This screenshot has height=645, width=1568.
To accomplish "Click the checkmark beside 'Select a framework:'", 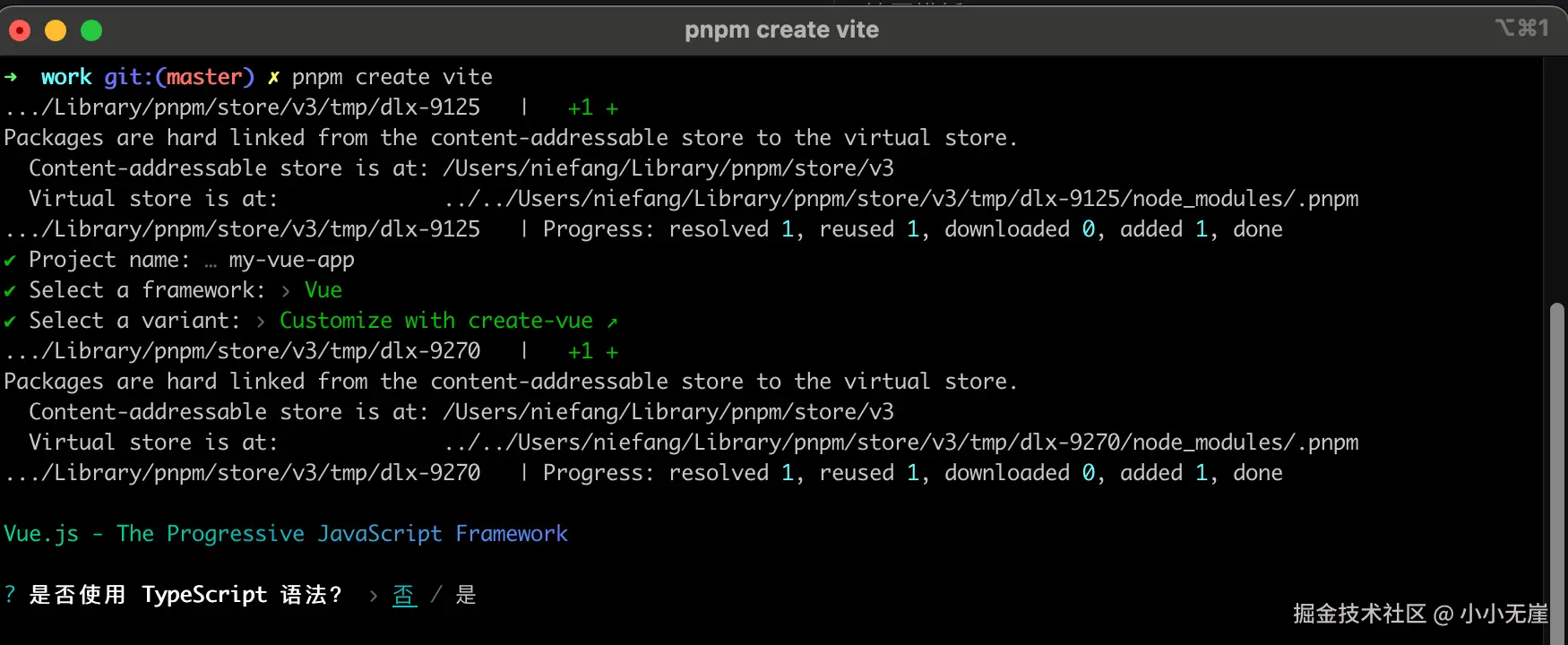I will tap(10, 291).
